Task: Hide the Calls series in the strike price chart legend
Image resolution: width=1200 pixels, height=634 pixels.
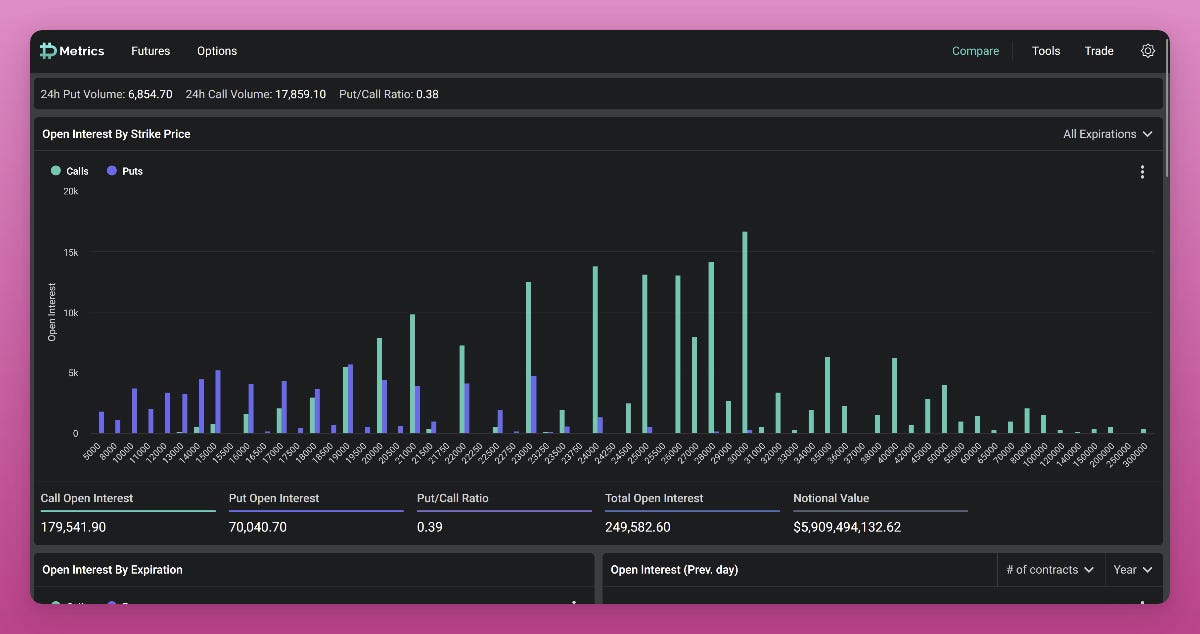Action: click(x=70, y=171)
